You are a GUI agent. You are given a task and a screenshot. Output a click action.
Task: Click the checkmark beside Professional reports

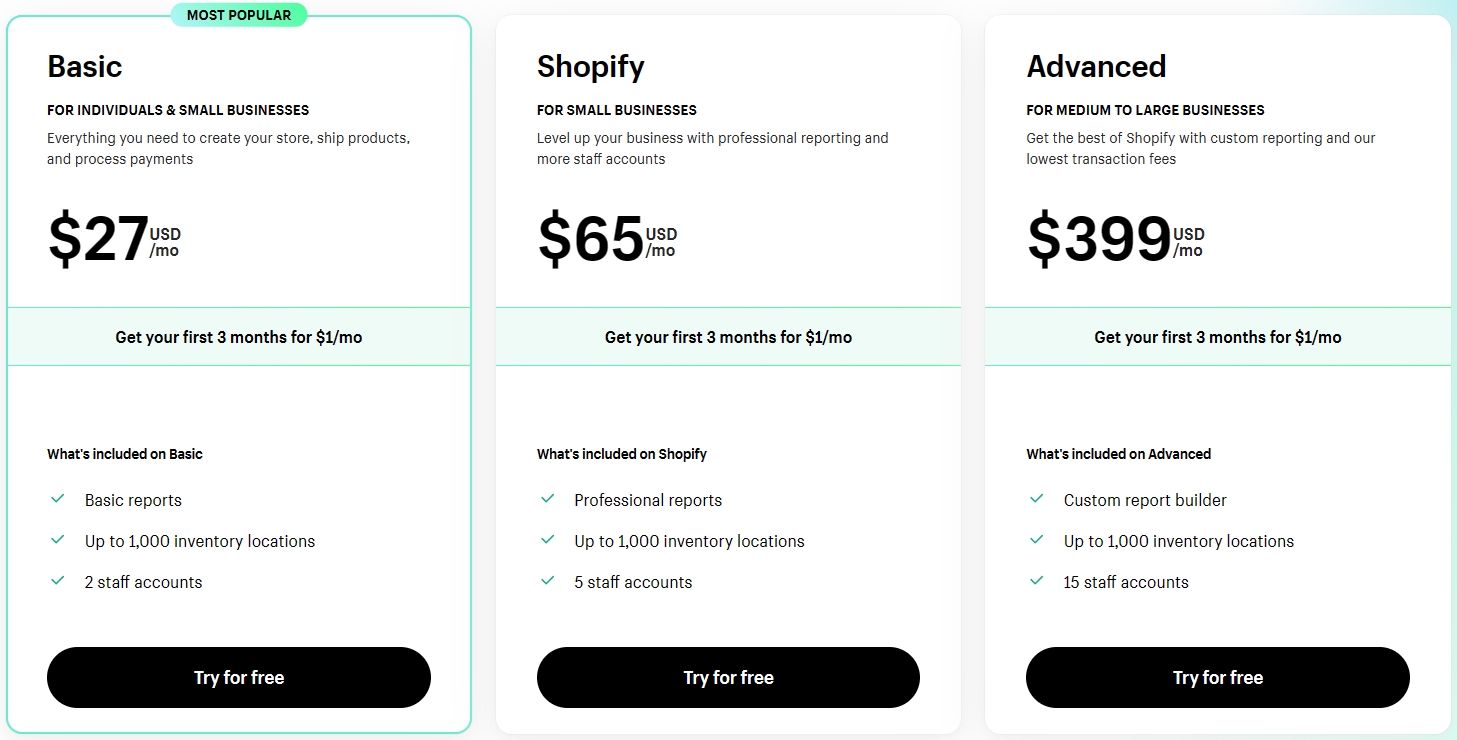coord(546,500)
